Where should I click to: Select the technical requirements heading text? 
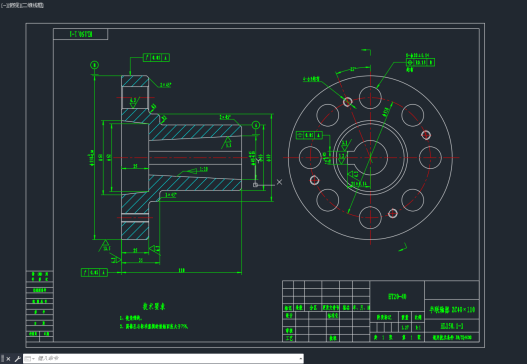pos(154,306)
